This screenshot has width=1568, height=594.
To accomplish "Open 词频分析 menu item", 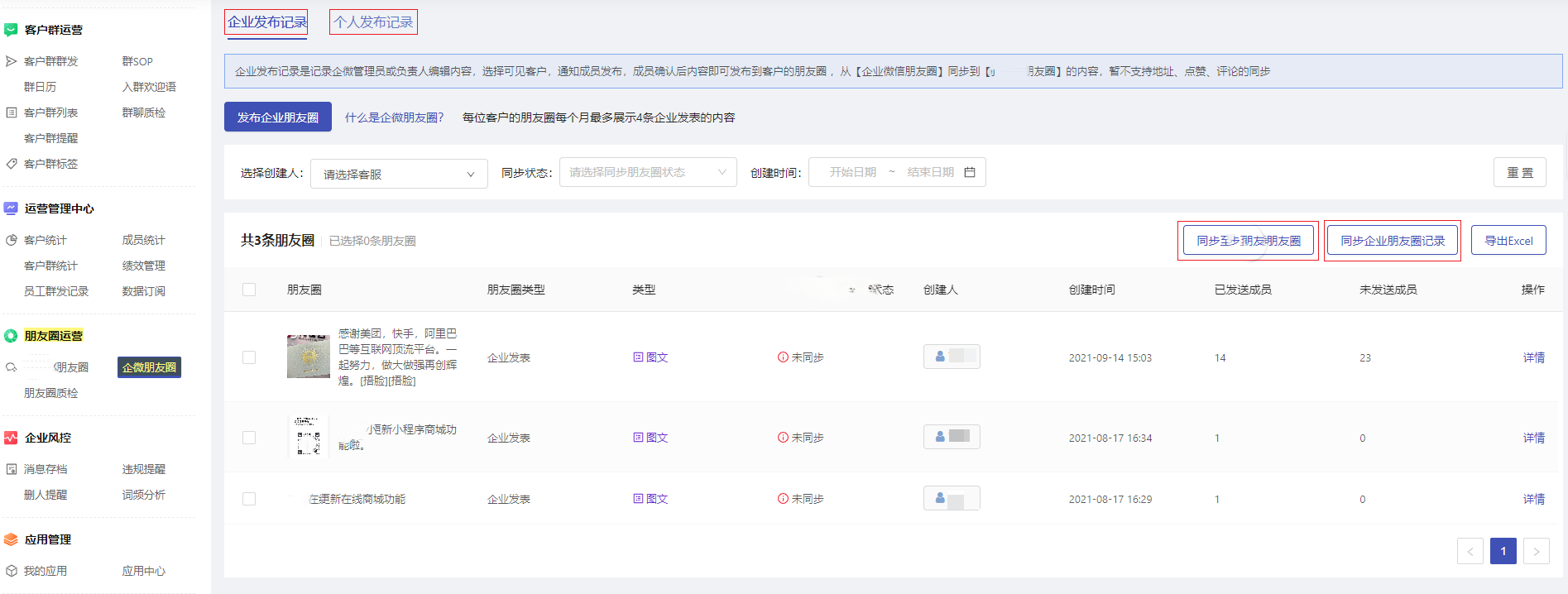I will click(x=144, y=495).
